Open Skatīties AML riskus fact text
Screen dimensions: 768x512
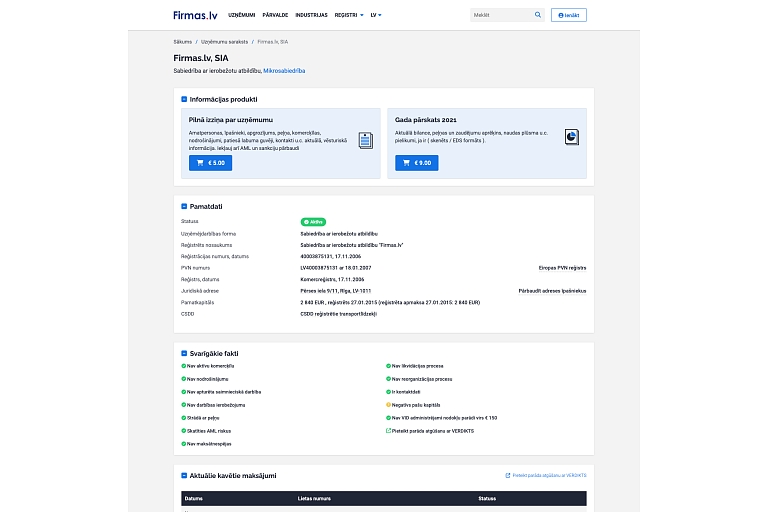[x=209, y=431]
